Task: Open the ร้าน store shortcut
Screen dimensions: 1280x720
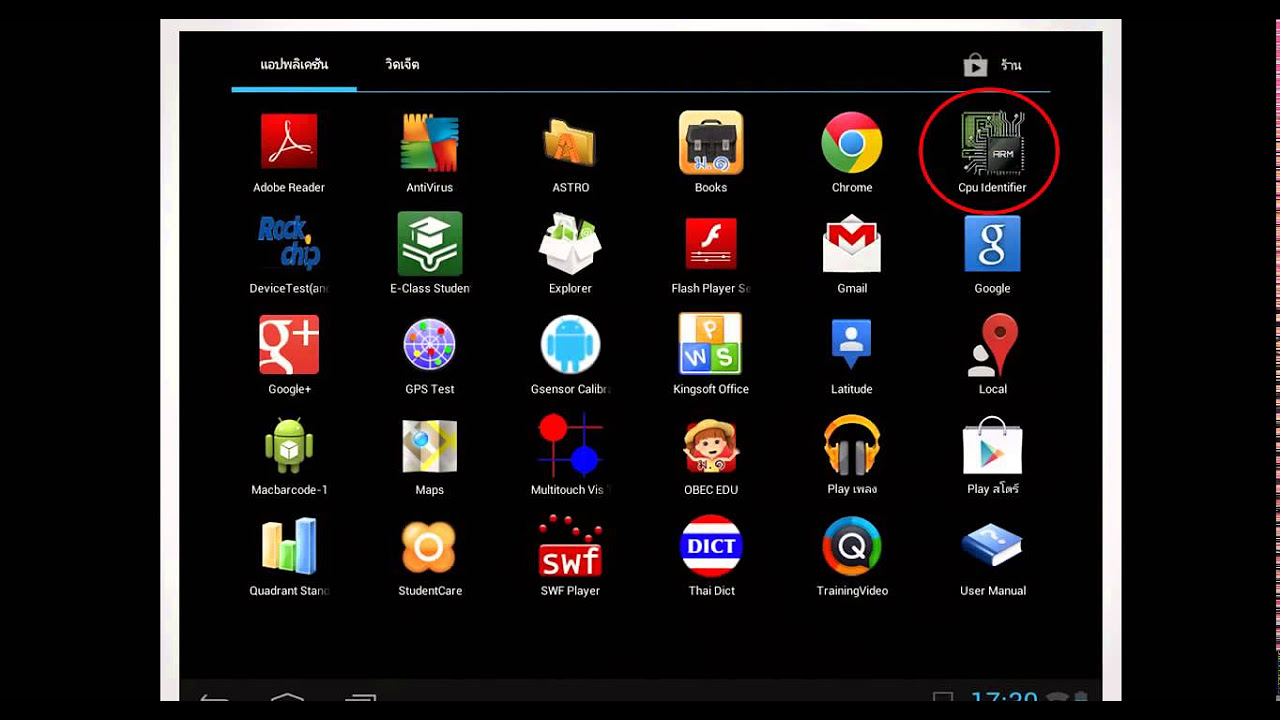Action: (993, 65)
